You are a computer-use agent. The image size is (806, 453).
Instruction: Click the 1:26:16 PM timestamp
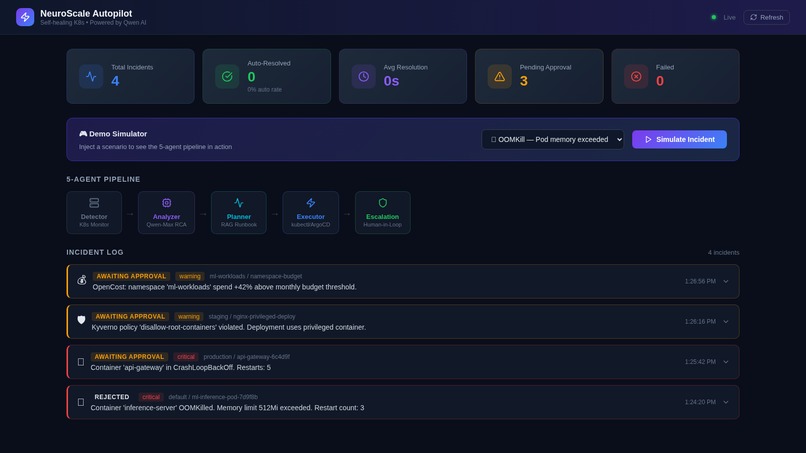700,321
